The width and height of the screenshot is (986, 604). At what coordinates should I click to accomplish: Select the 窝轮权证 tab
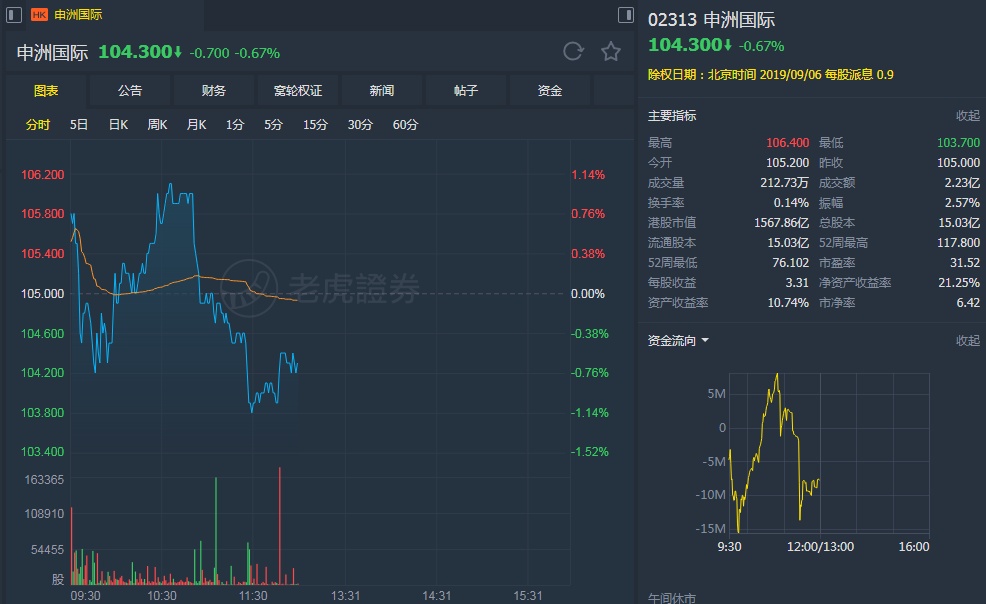pyautogui.click(x=298, y=91)
